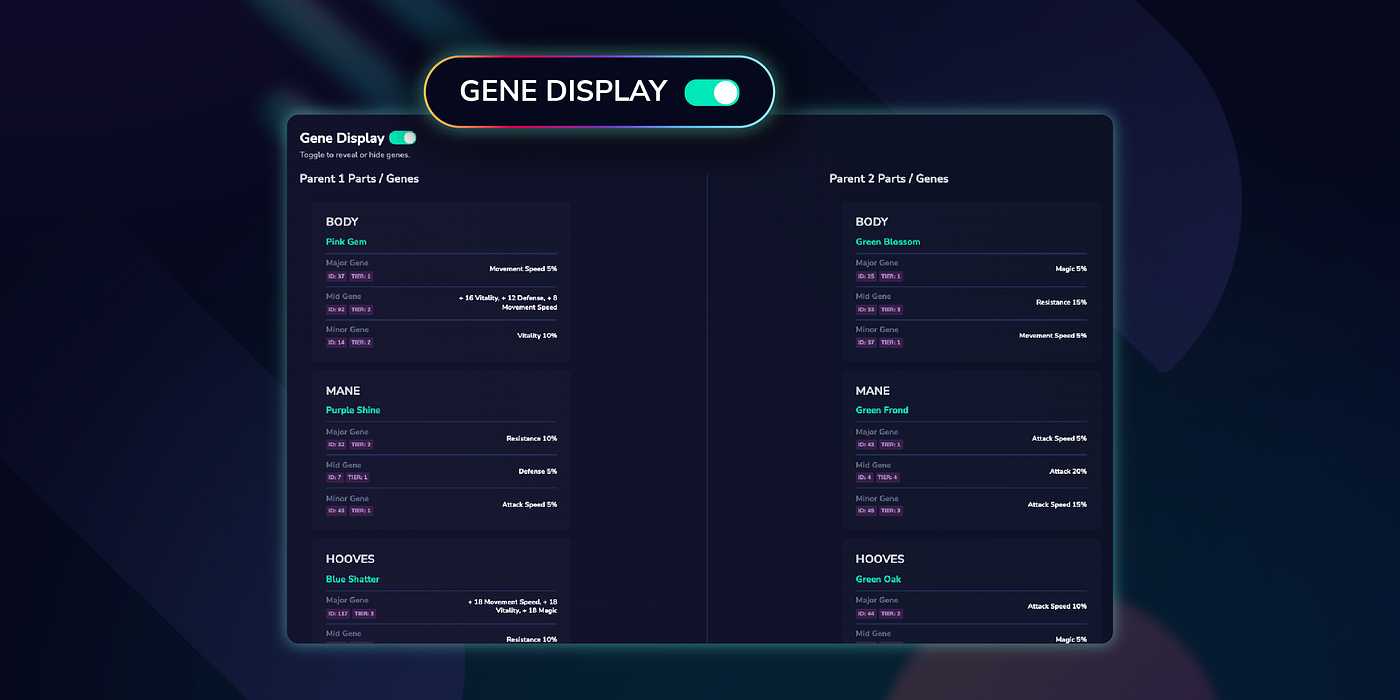Select the 'Pink Gem' body part name
Screen dimensions: 1400x700
click(x=346, y=242)
